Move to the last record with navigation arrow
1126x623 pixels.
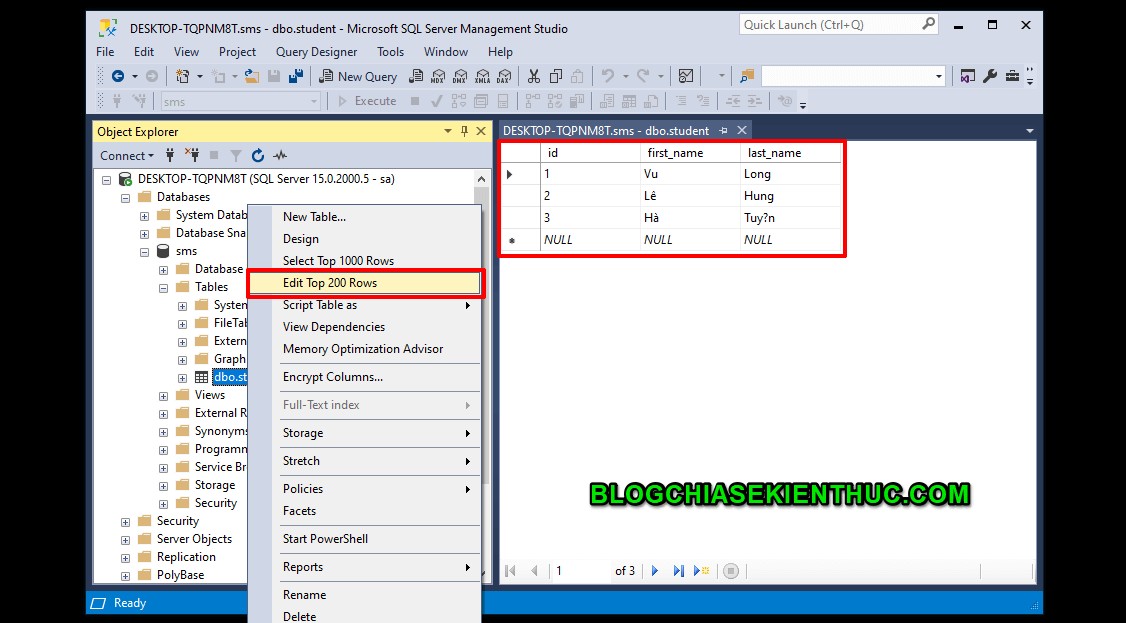click(679, 571)
